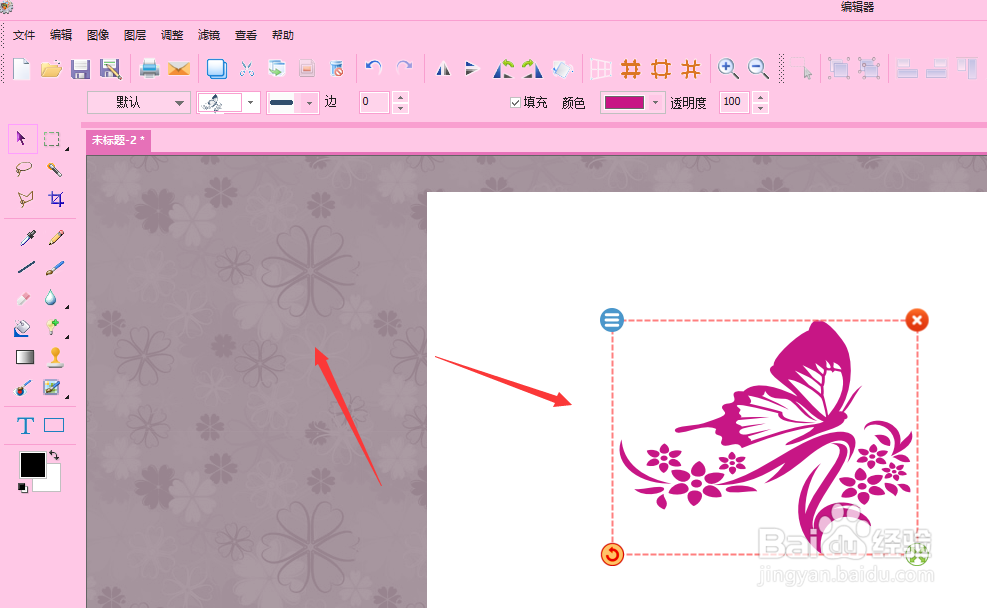Image resolution: width=987 pixels, height=608 pixels.
Task: Decrease the 透明度 opacity value
Action: [760, 108]
